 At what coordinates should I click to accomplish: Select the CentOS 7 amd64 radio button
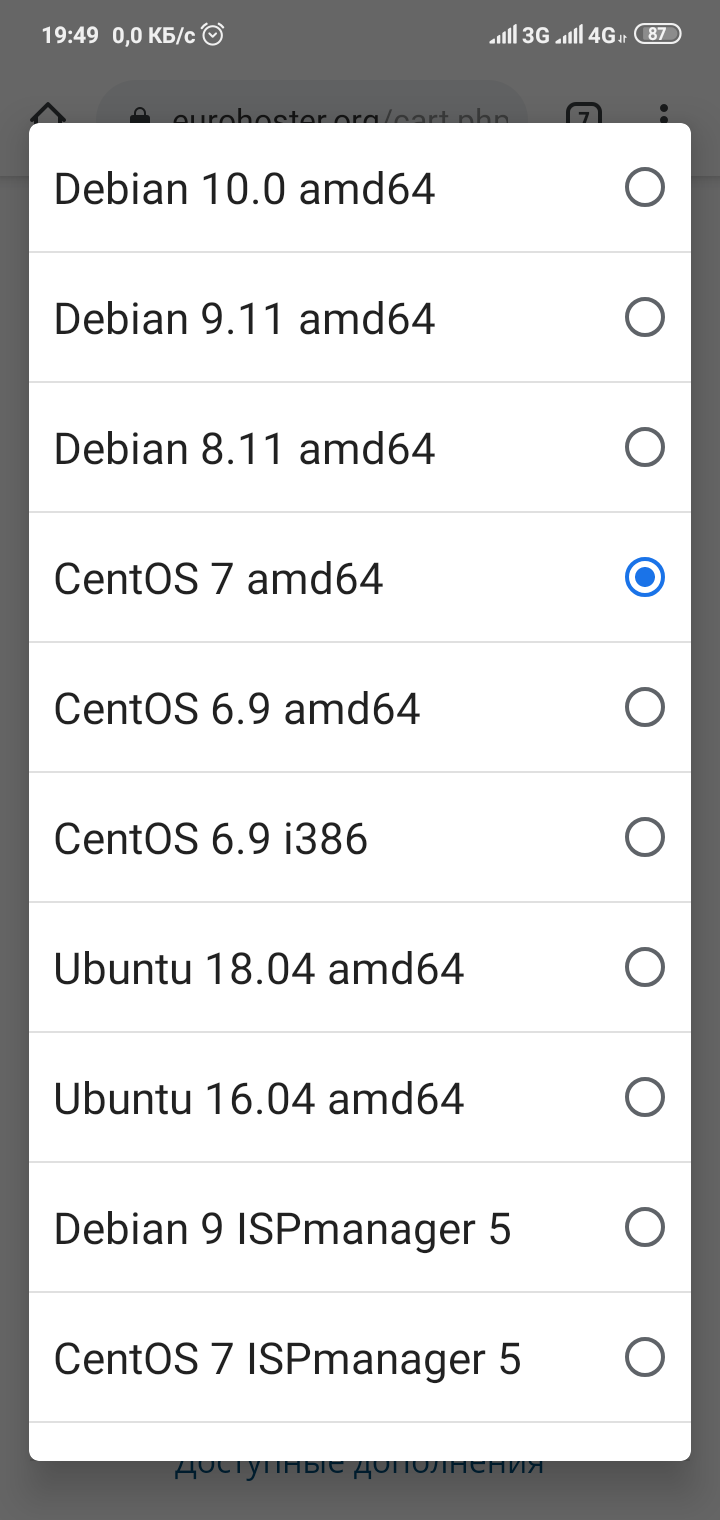pos(644,577)
